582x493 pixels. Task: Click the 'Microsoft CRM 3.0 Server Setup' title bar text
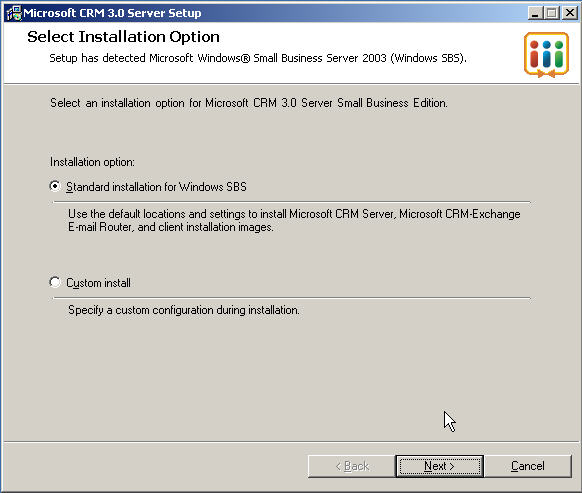point(112,13)
